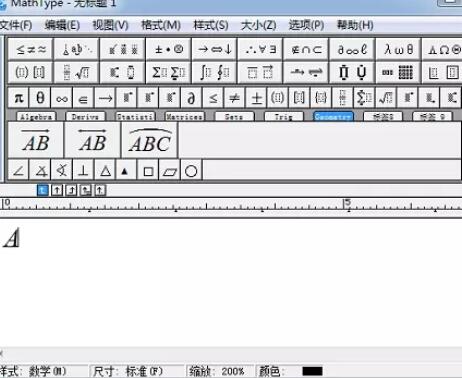Open the summation templates palette

169,72
